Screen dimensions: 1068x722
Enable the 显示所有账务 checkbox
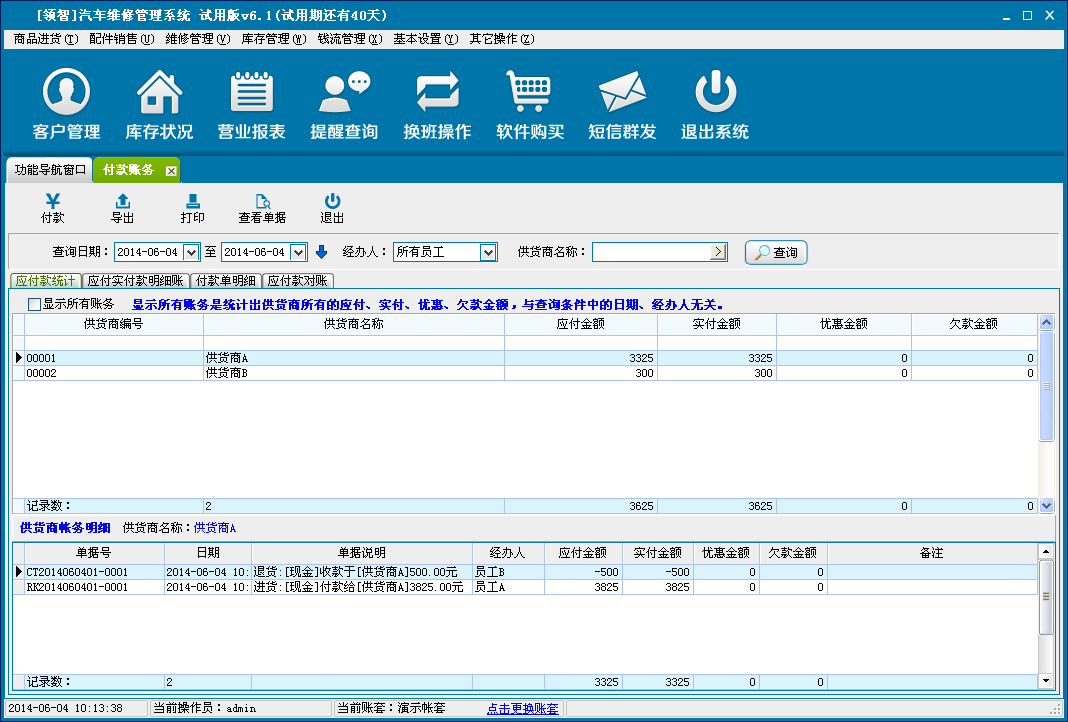[35, 304]
